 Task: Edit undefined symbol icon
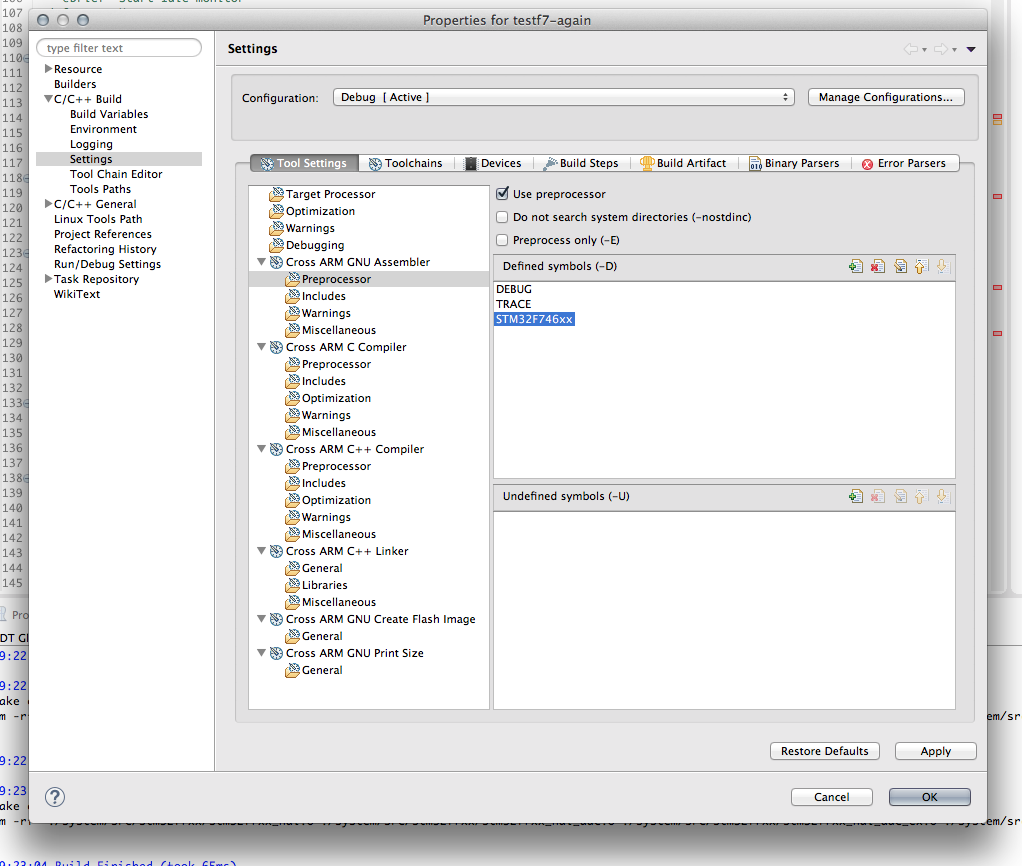[900, 497]
